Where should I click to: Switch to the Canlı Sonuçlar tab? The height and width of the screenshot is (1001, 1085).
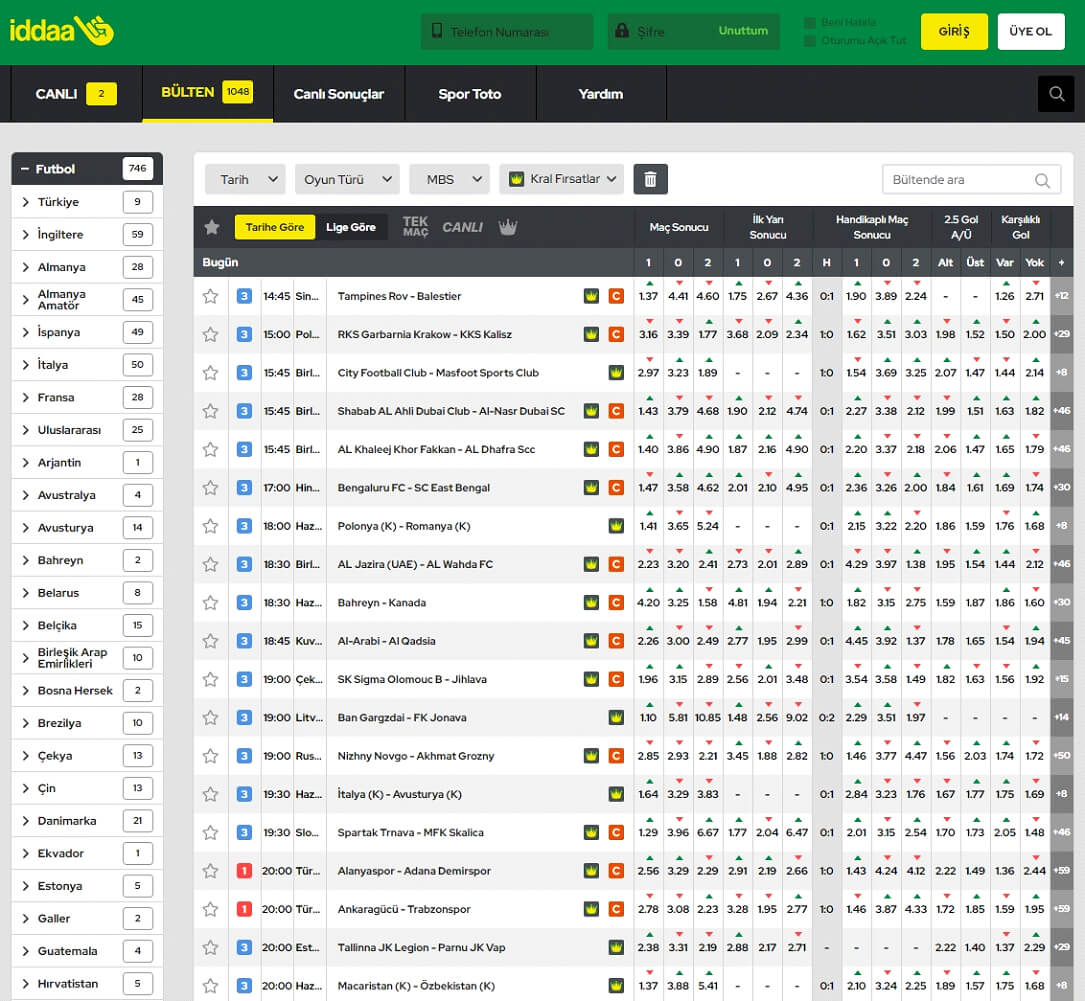pyautogui.click(x=338, y=94)
